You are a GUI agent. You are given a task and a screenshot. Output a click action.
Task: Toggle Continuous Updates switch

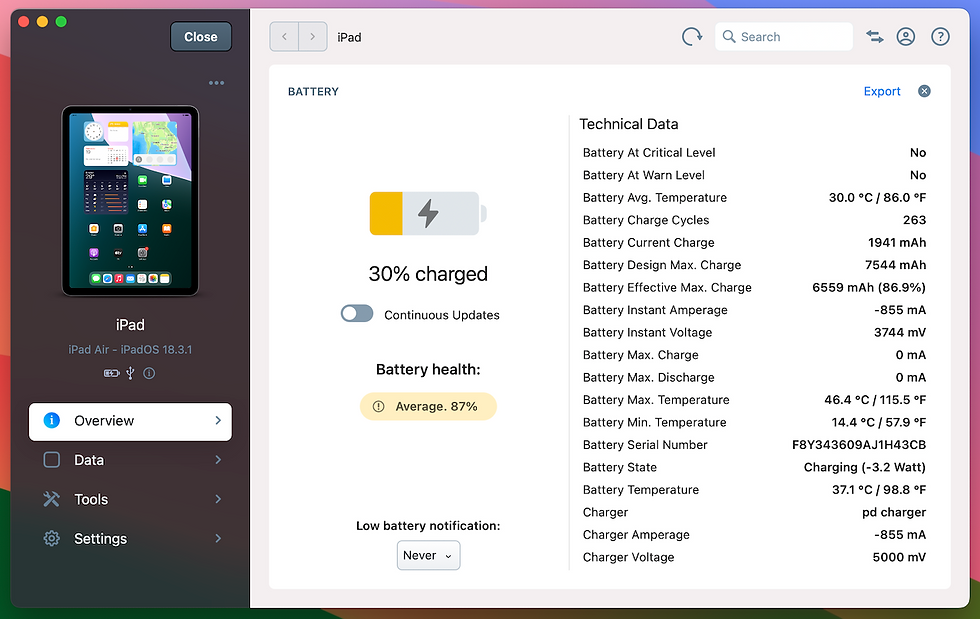(x=357, y=313)
